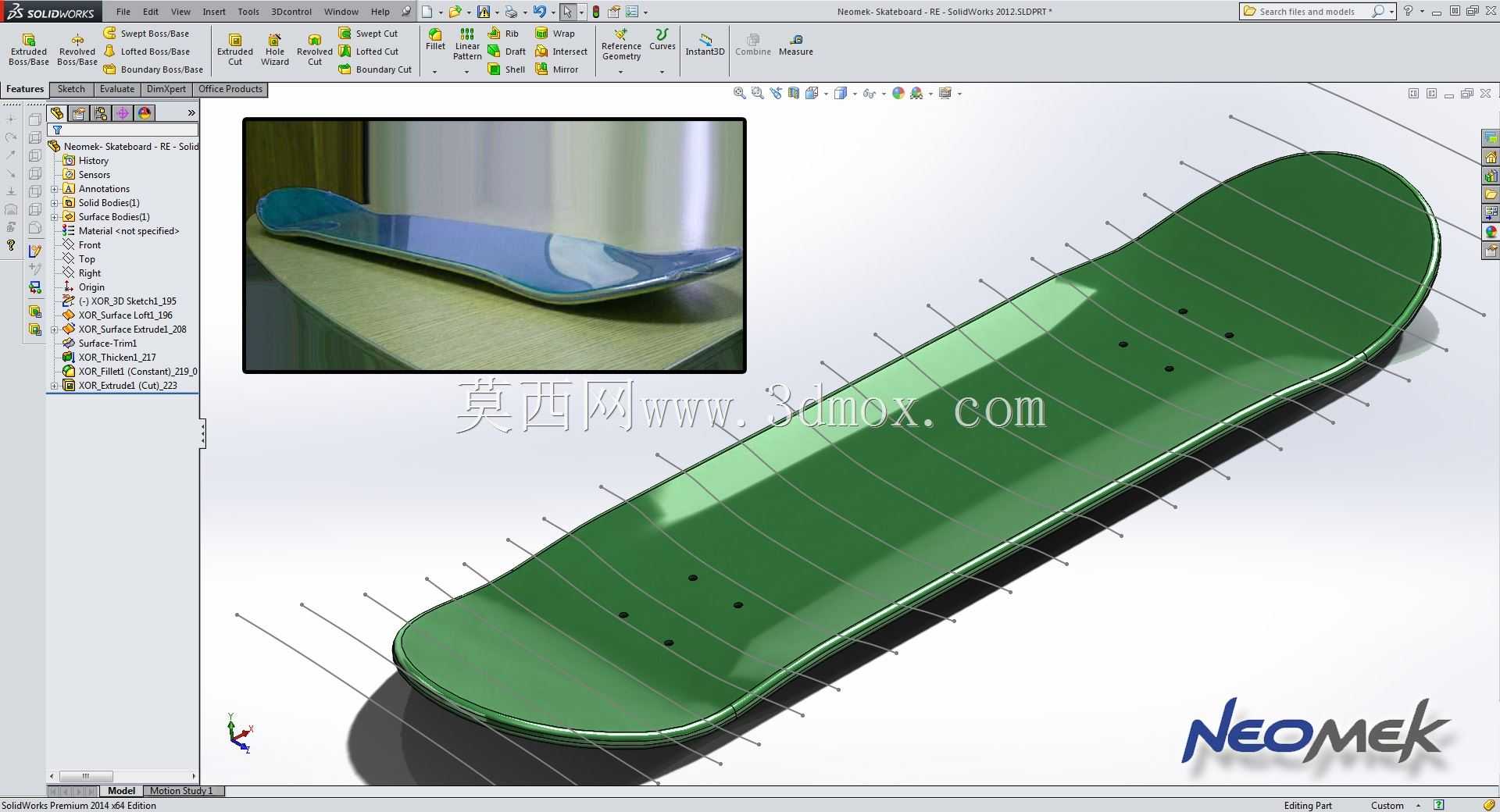Click the Zoom to Fit icon
The width and height of the screenshot is (1500, 812).
(739, 93)
